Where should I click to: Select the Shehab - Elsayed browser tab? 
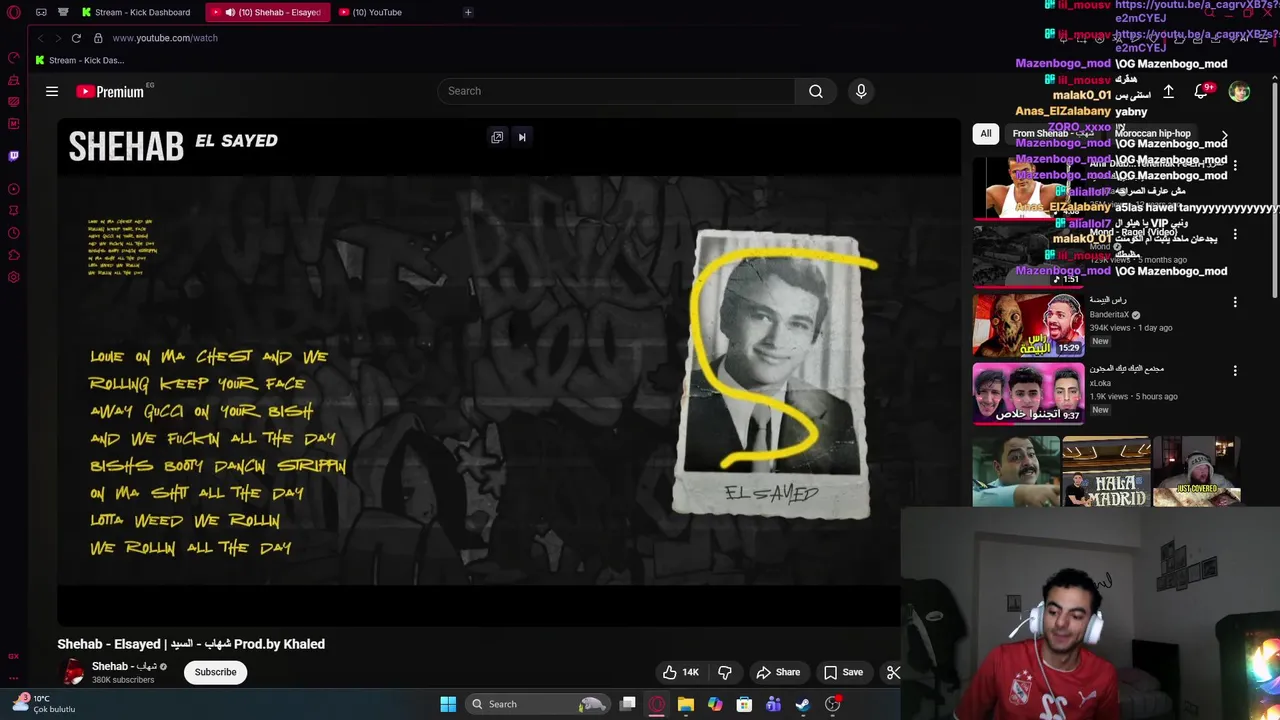click(266, 12)
